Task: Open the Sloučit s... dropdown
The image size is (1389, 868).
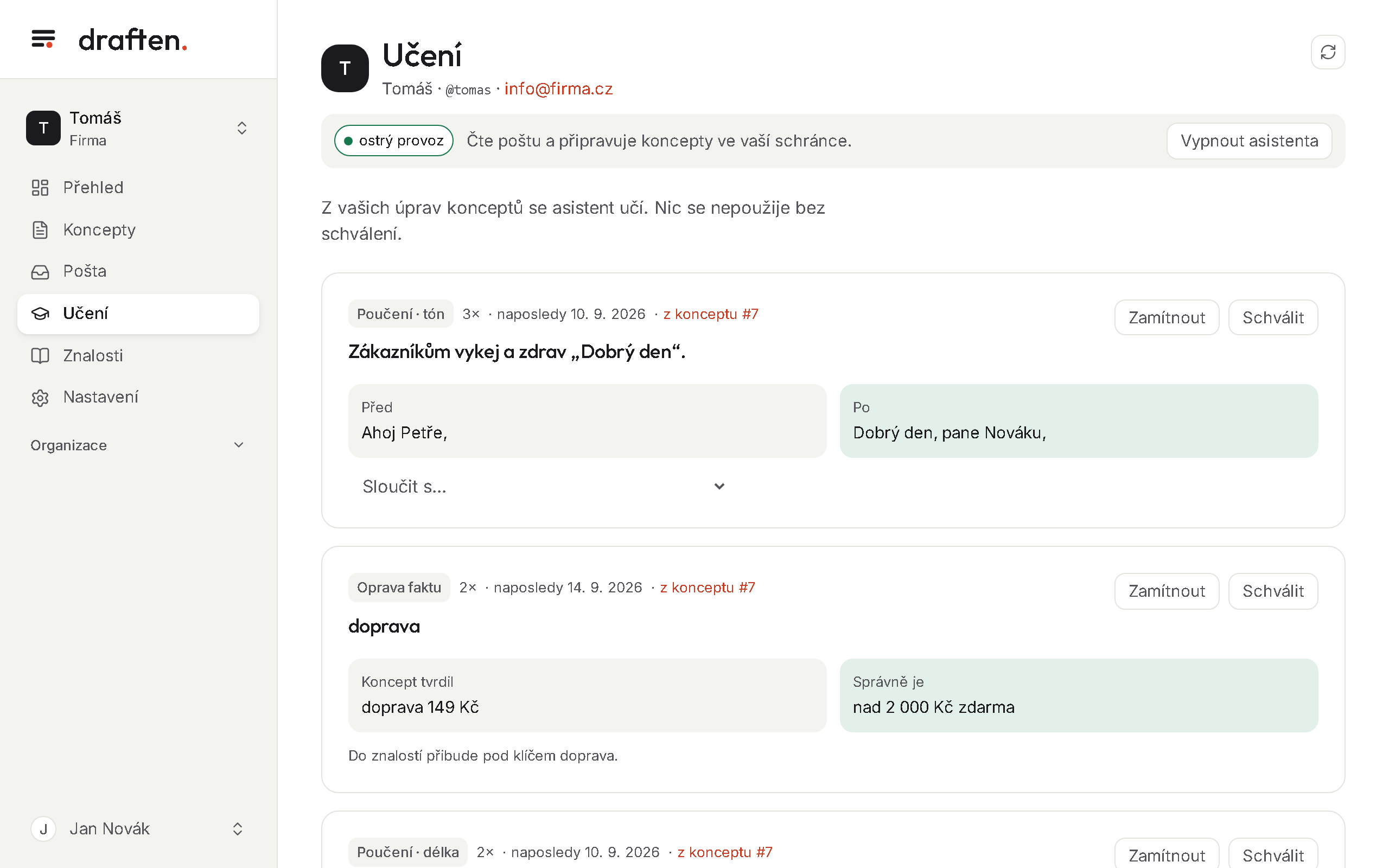Action: pyautogui.click(x=544, y=486)
